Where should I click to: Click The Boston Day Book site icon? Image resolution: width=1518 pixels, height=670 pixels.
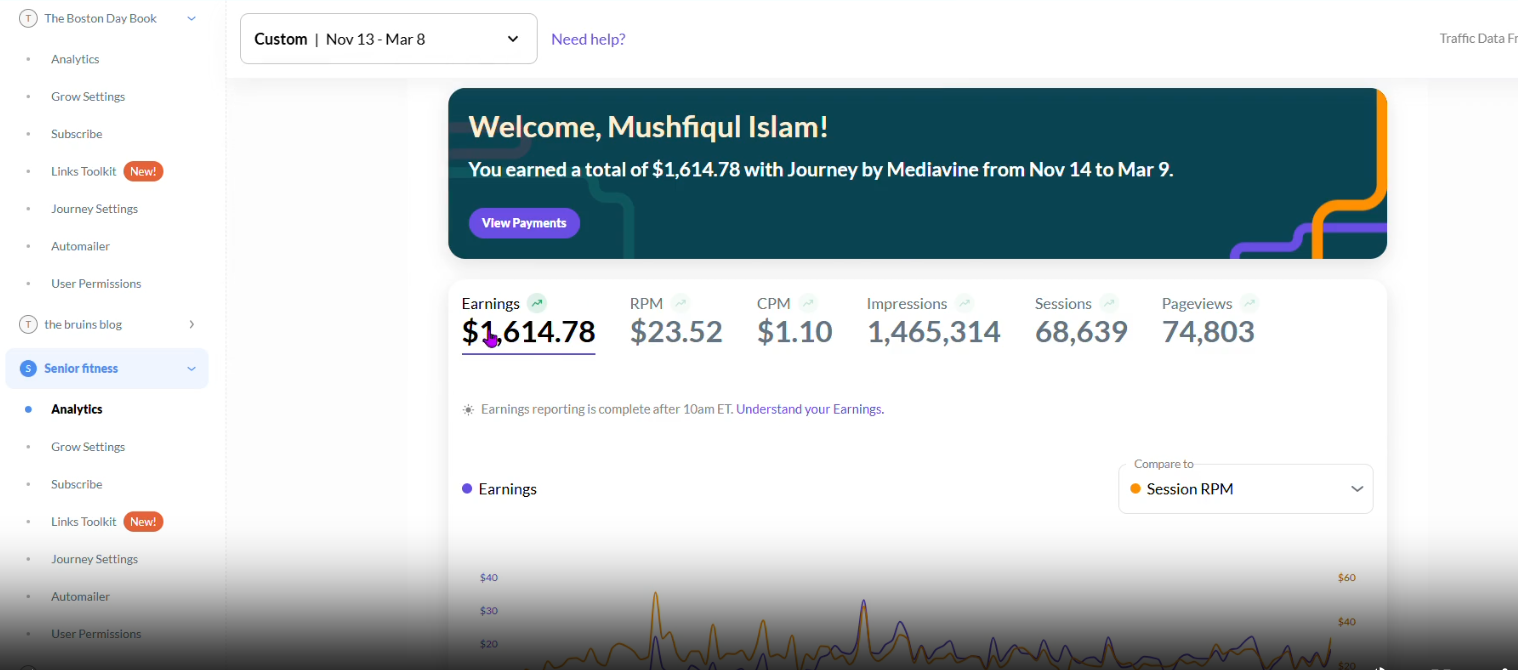pos(28,18)
